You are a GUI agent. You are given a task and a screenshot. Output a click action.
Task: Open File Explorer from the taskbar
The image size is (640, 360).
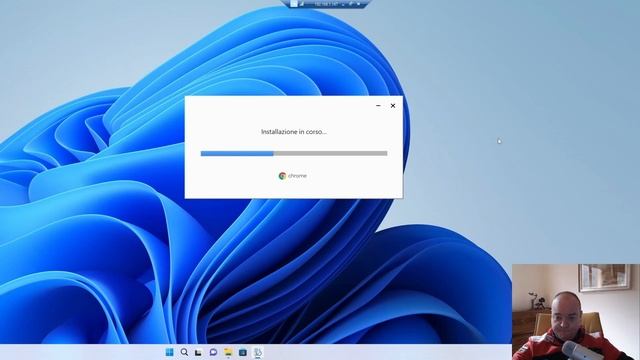click(x=228, y=352)
